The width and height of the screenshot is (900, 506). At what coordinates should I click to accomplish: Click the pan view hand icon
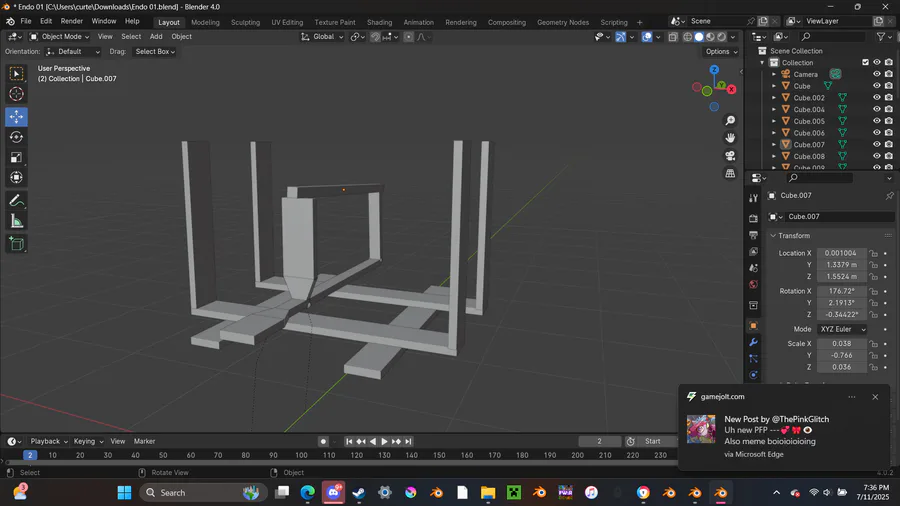[730, 138]
